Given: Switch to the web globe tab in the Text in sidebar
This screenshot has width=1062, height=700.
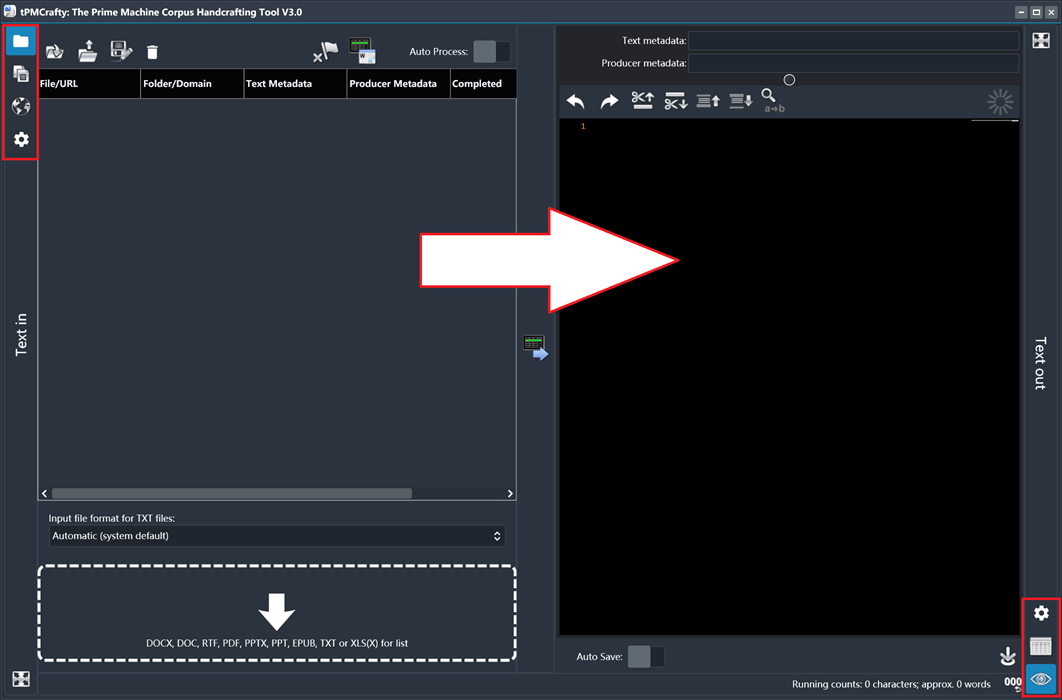Looking at the screenshot, I should [x=21, y=106].
